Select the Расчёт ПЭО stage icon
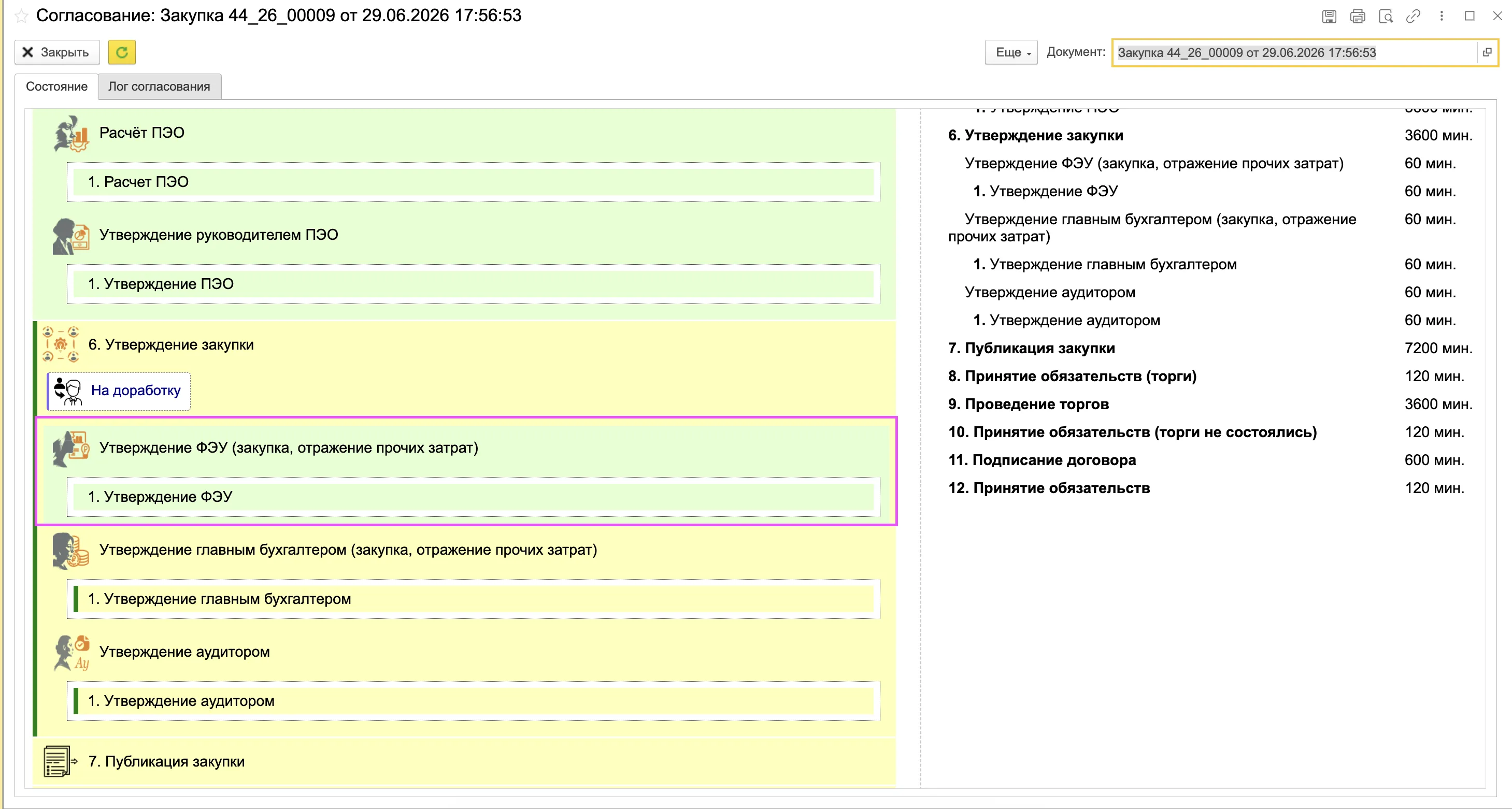Screen dimensions: 1512x809 click(x=71, y=133)
